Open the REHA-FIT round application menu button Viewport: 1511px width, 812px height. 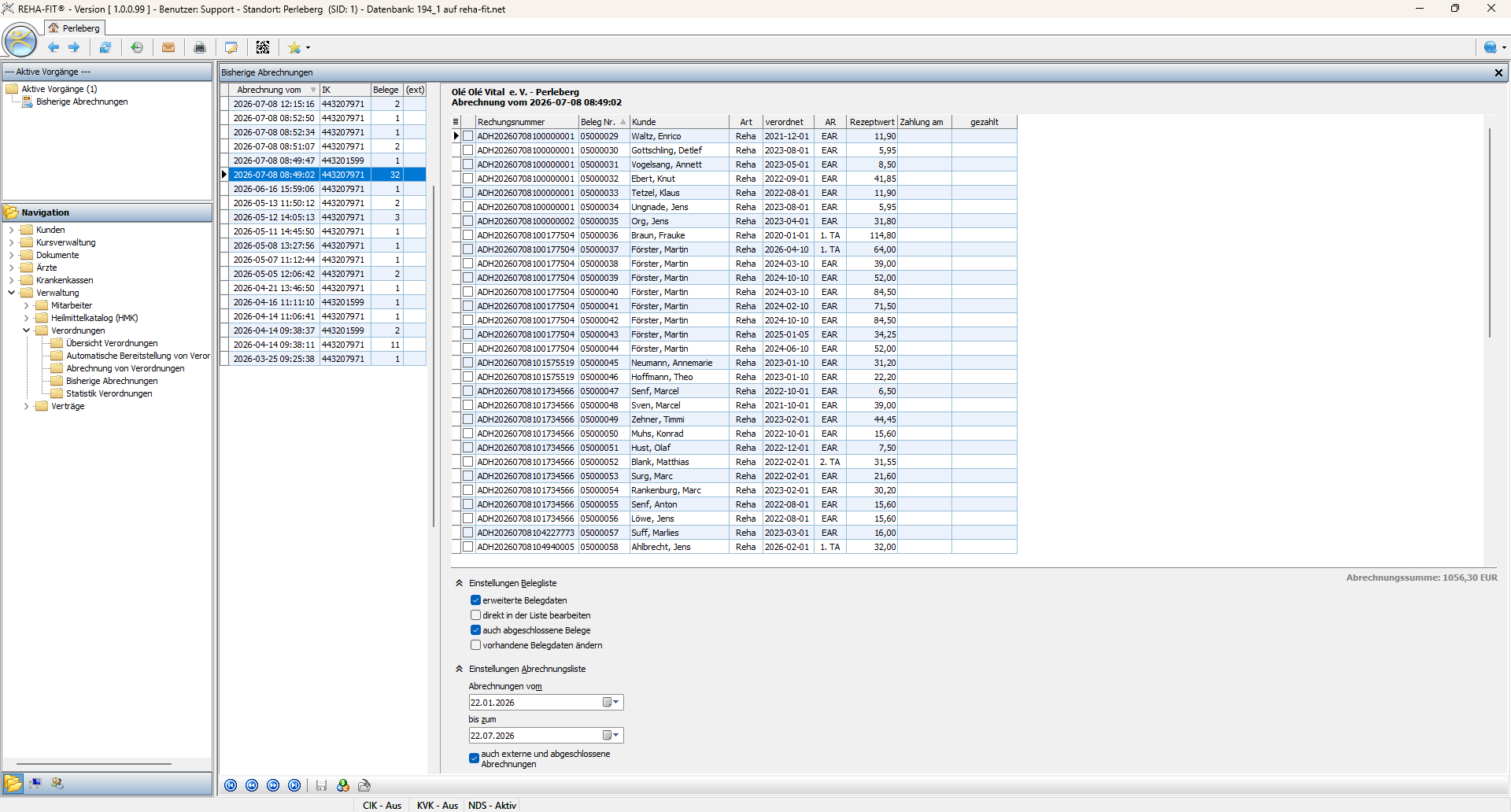(20, 40)
